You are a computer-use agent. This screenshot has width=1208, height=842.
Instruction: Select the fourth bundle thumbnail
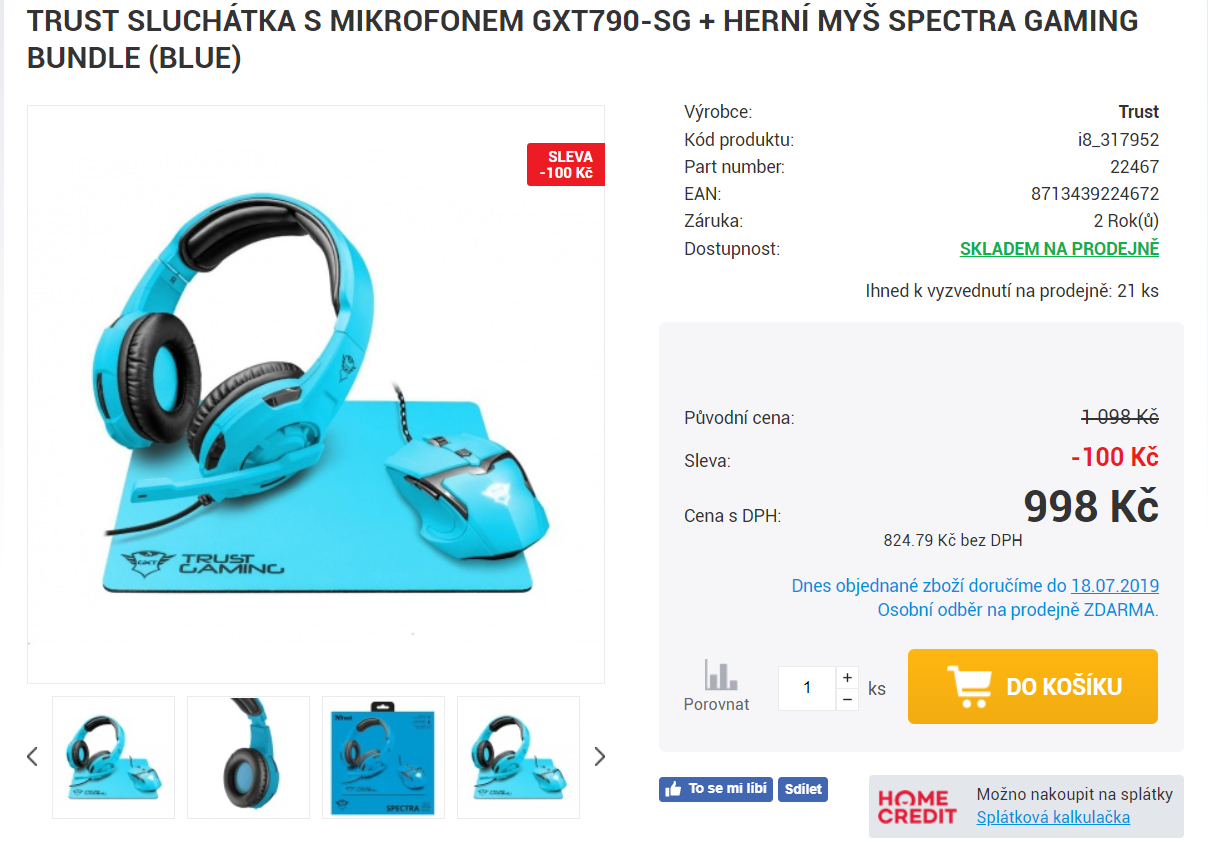click(x=518, y=757)
